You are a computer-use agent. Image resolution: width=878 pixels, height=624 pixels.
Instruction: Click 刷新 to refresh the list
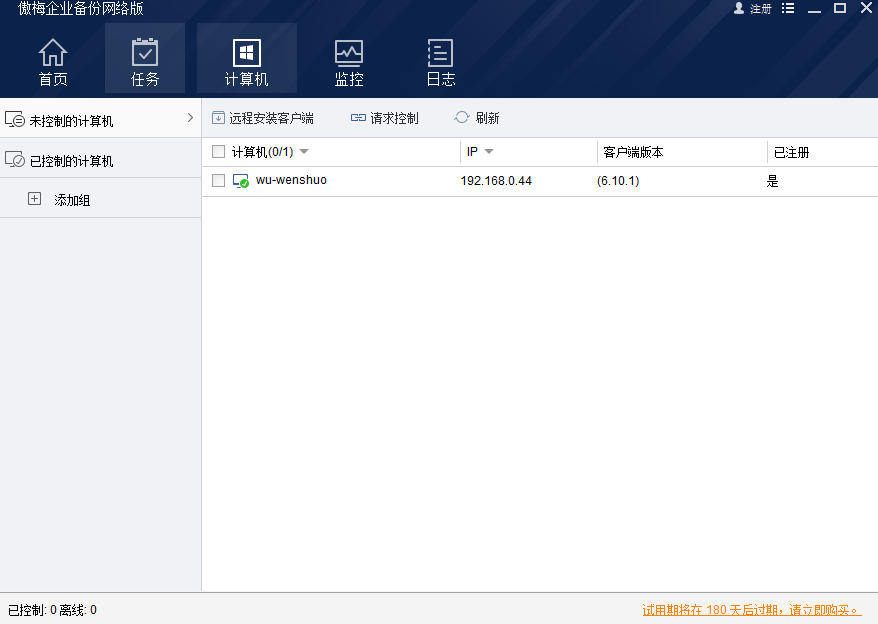[477, 118]
